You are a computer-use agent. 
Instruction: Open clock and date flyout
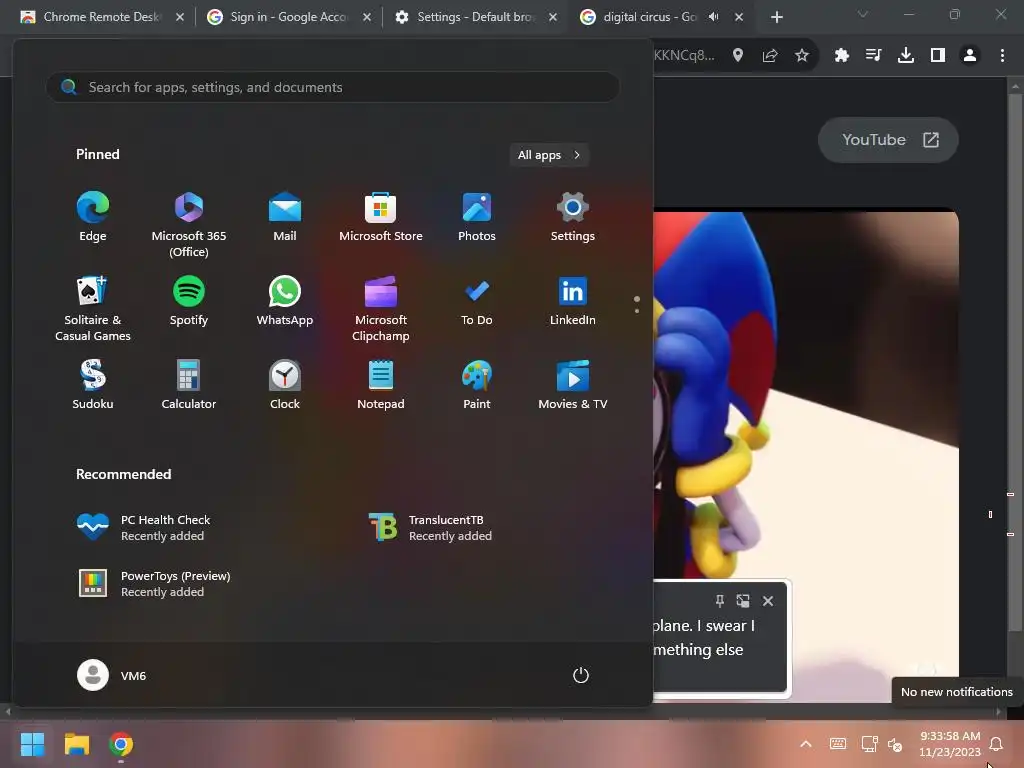[950, 744]
